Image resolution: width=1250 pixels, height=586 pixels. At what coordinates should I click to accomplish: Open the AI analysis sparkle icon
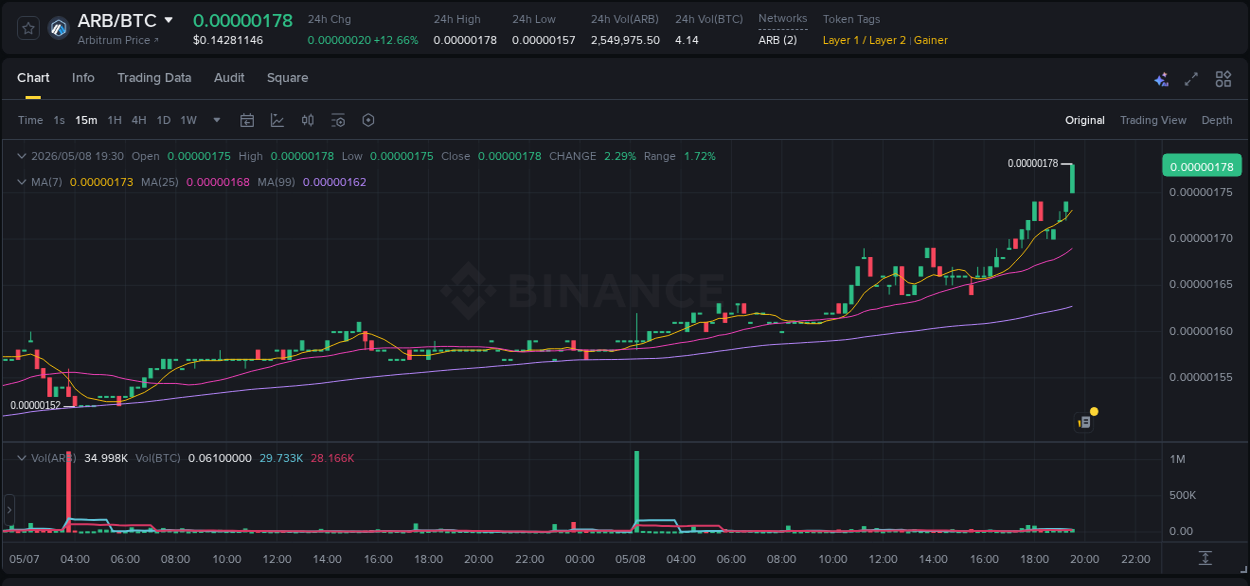tap(1161, 79)
